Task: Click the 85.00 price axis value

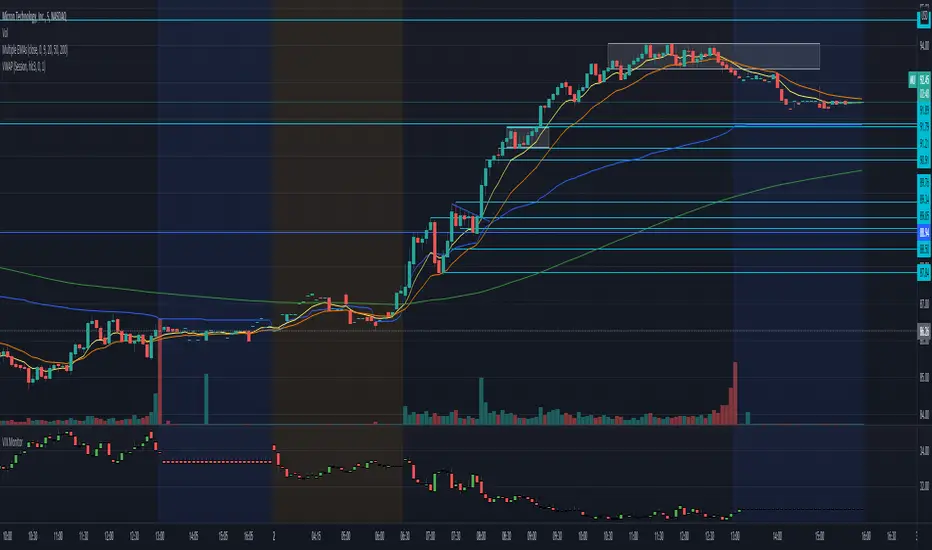Action: (924, 377)
